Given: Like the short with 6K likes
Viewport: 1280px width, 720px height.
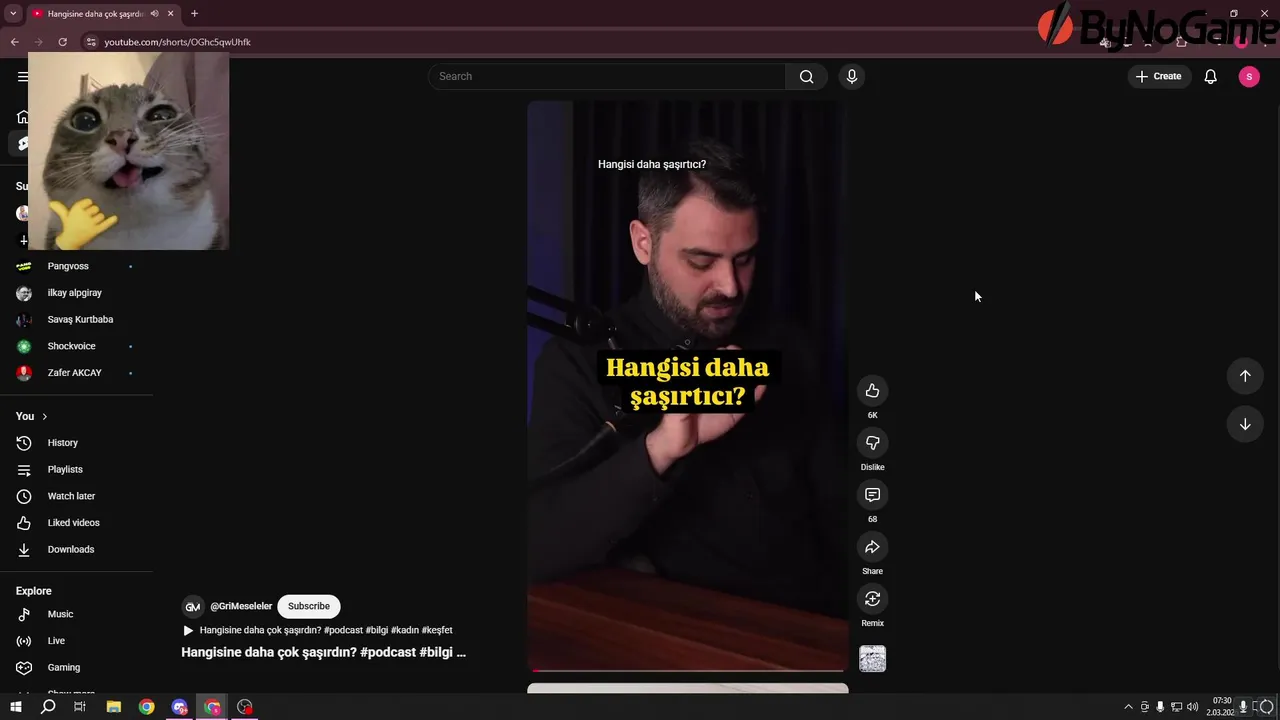Looking at the screenshot, I should [872, 391].
